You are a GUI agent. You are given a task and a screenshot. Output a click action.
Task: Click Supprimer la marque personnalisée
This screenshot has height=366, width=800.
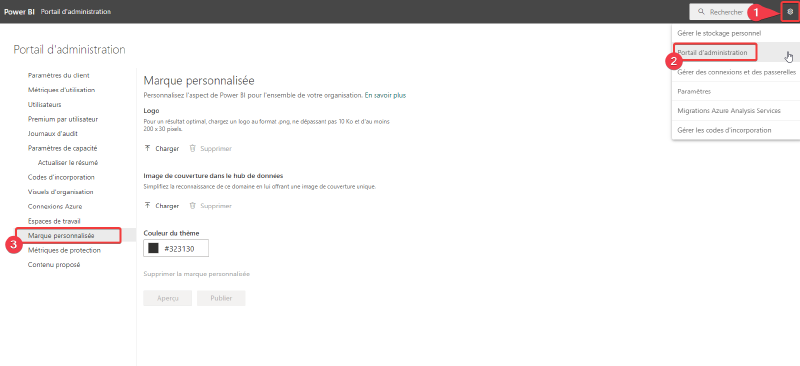point(196,274)
